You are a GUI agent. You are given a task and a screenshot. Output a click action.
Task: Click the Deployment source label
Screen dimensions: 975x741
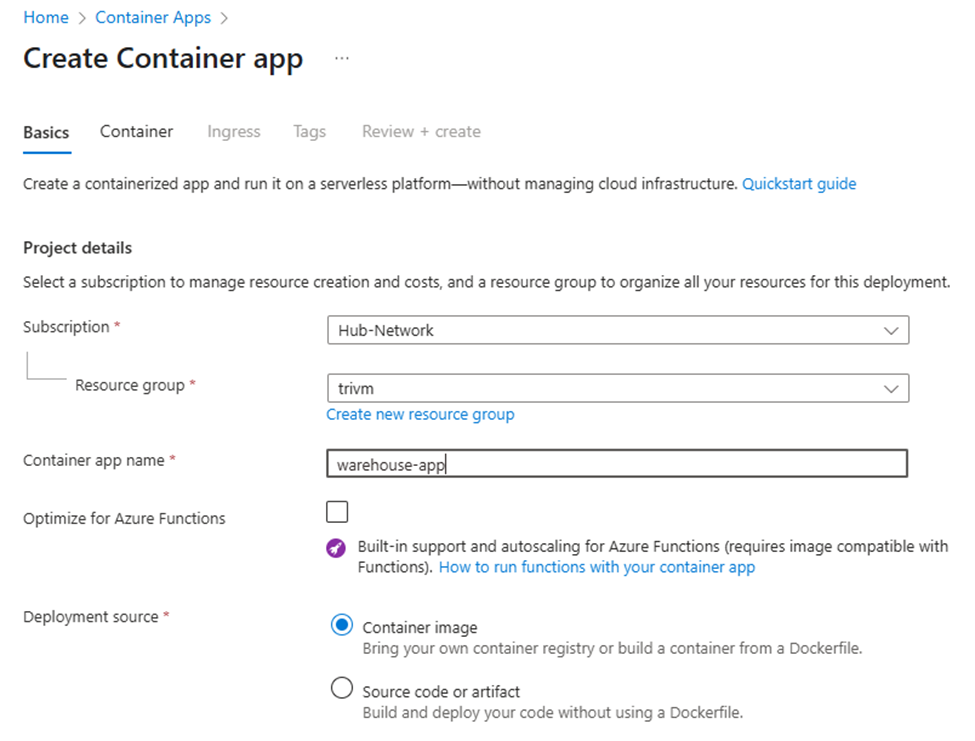pyautogui.click(x=91, y=617)
